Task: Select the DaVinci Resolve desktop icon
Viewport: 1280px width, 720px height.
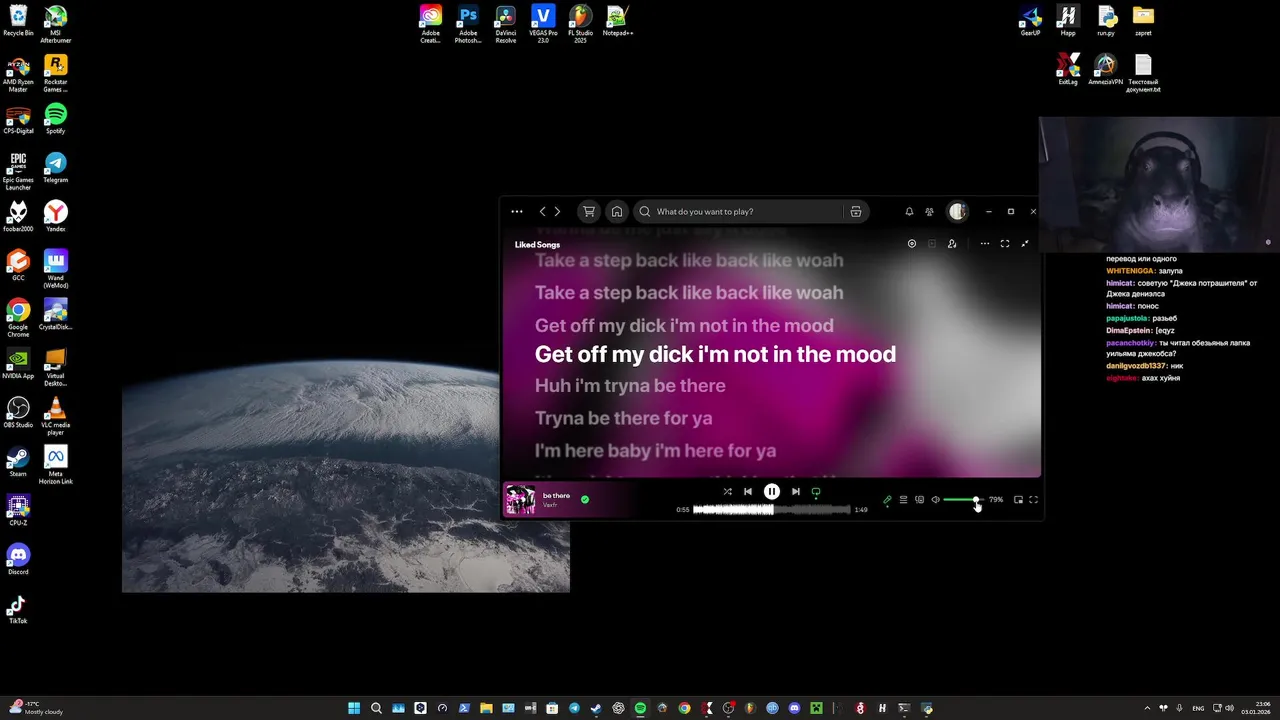Action: click(506, 24)
